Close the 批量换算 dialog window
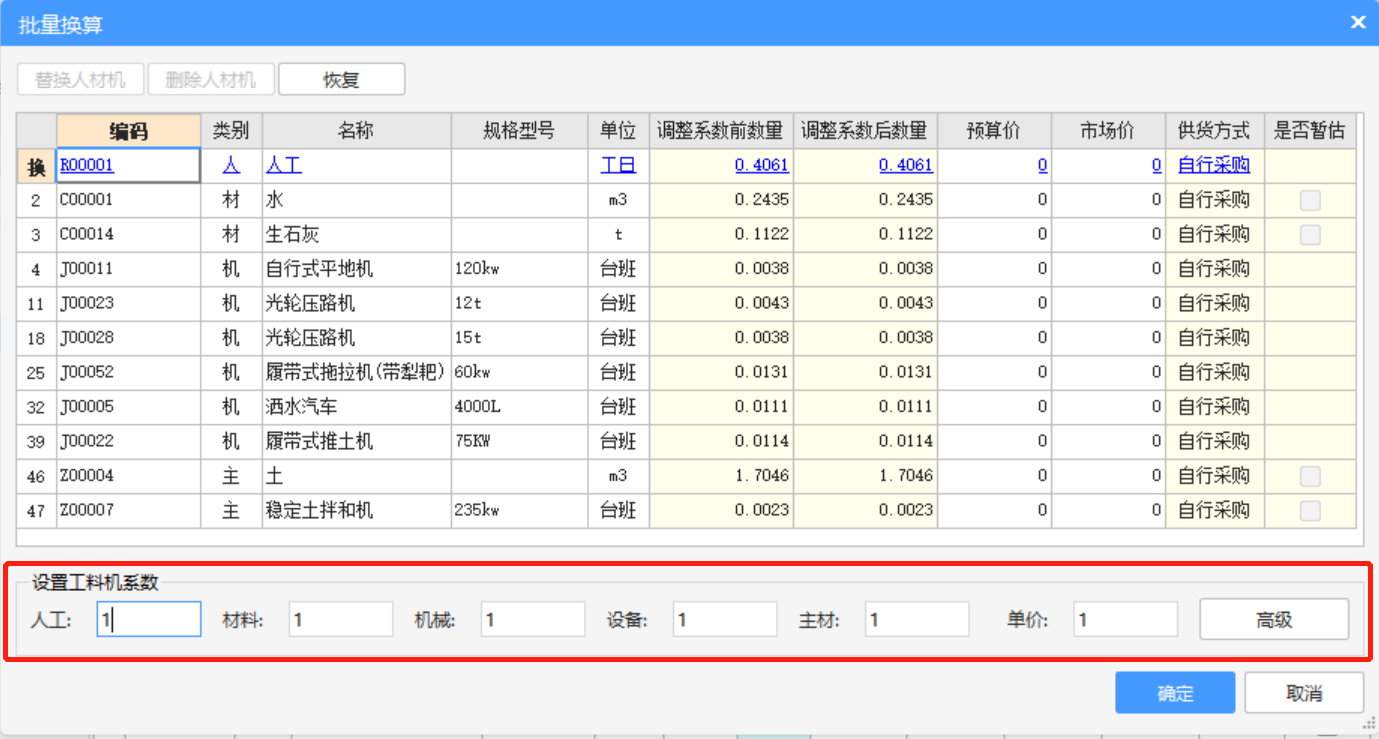 [x=1357, y=22]
